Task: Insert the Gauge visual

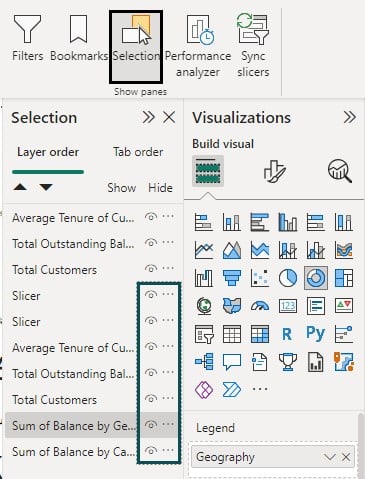Action: pos(260,306)
